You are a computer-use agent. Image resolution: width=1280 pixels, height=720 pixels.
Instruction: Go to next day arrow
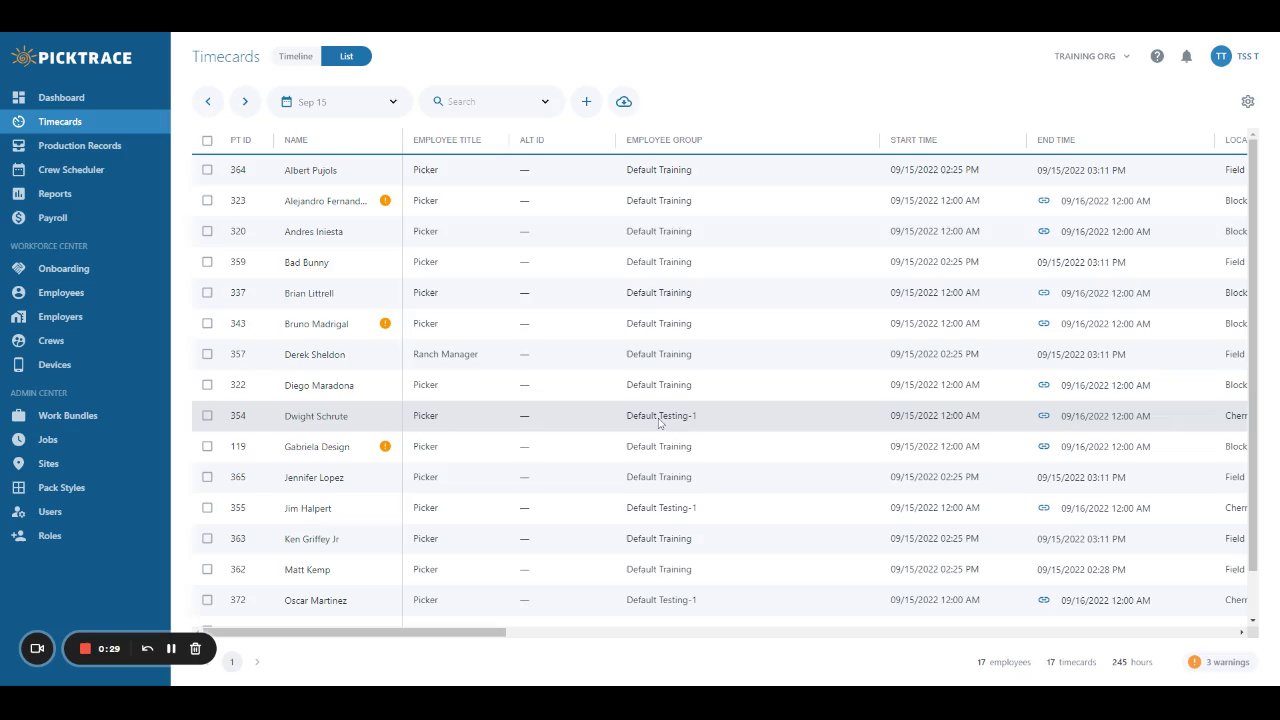click(245, 101)
